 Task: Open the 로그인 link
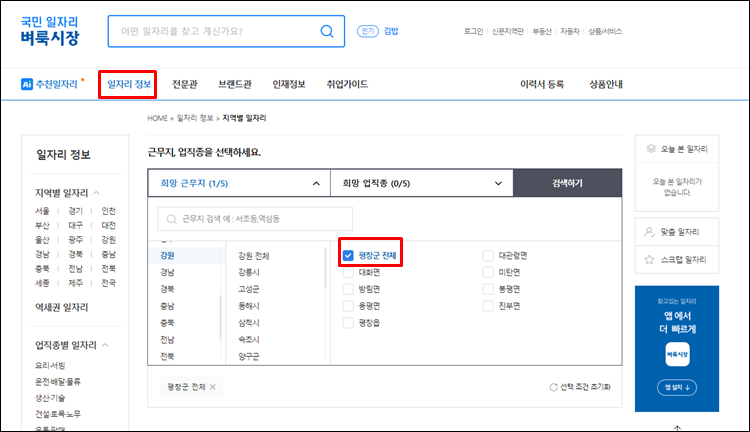pos(474,32)
